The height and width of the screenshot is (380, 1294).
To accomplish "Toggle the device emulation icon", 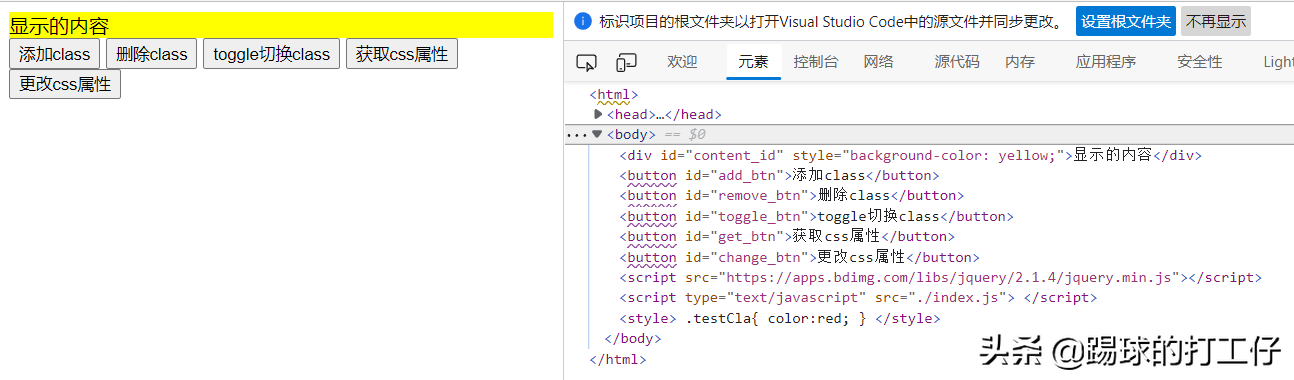I will [x=626, y=63].
